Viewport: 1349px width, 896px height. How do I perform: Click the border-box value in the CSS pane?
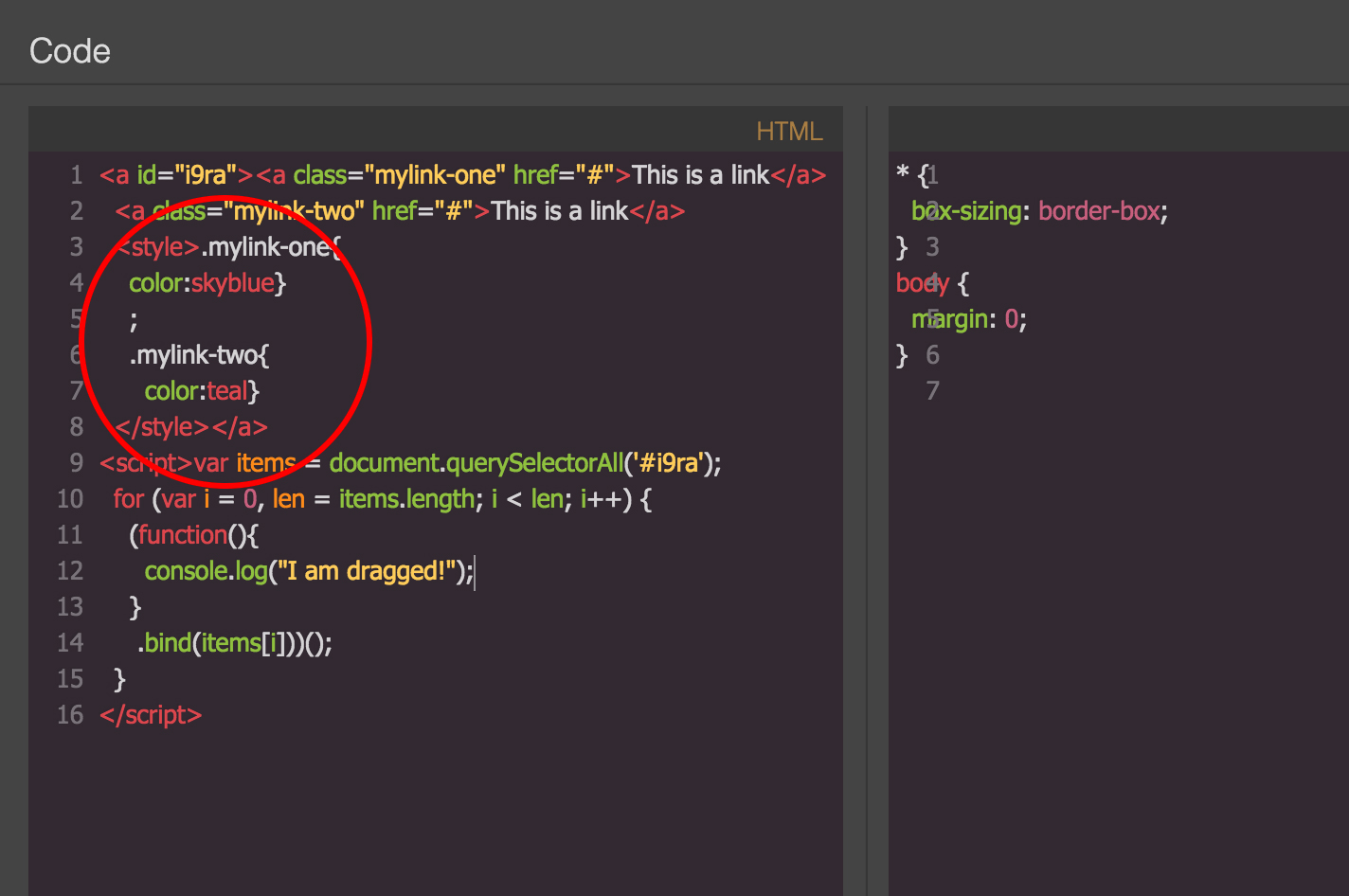click(x=1099, y=210)
